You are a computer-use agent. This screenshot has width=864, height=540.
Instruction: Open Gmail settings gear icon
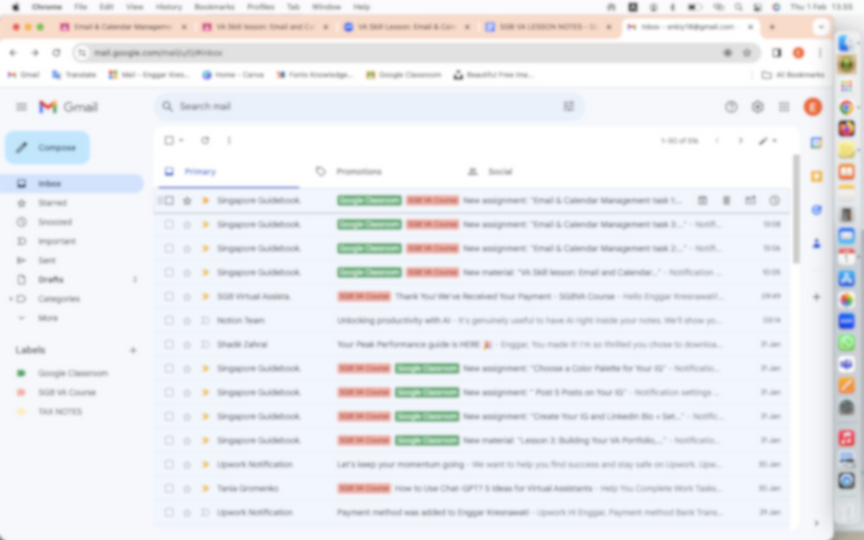click(x=758, y=107)
